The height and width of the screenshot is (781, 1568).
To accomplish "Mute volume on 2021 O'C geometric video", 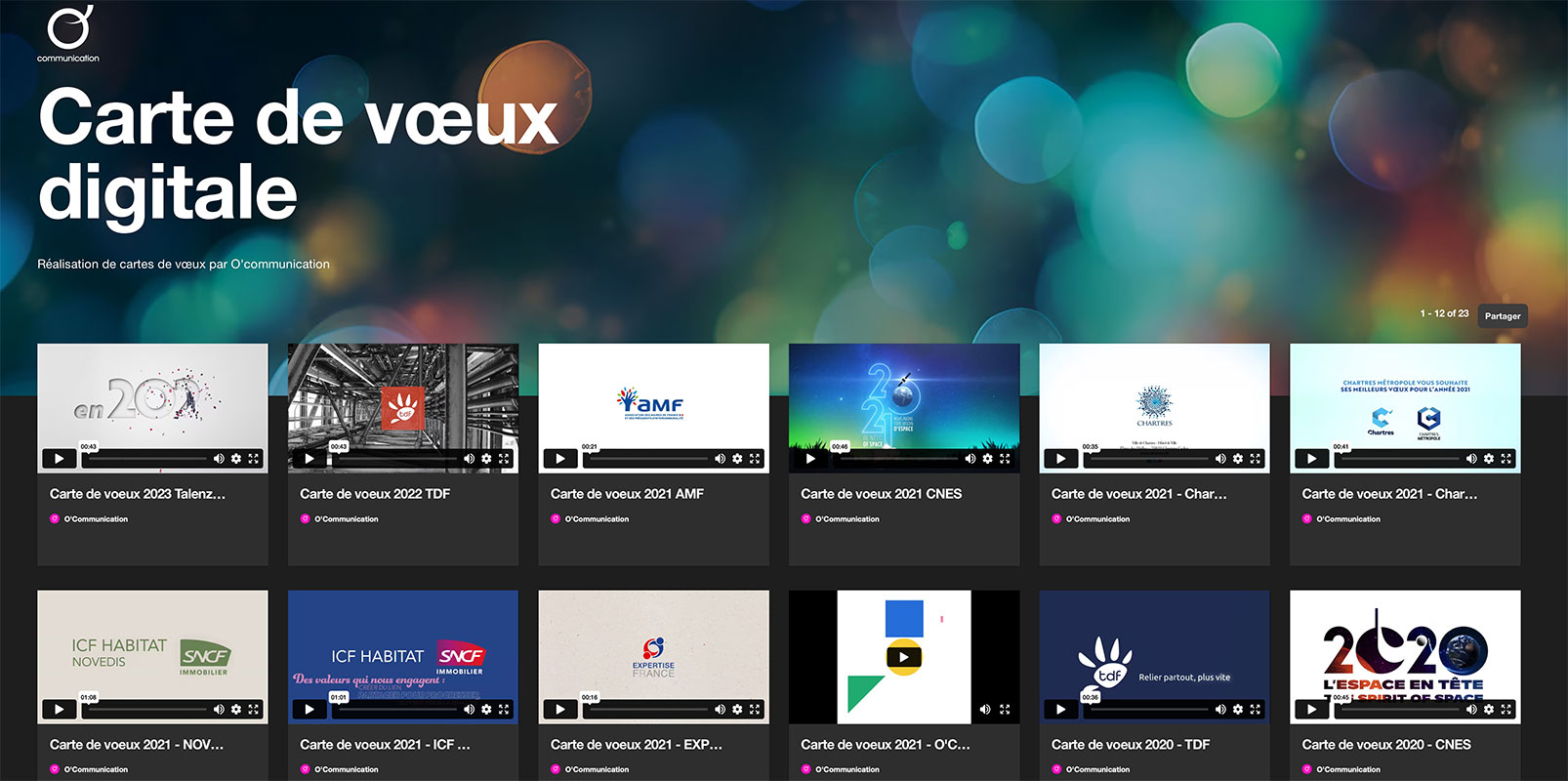I will 985,710.
